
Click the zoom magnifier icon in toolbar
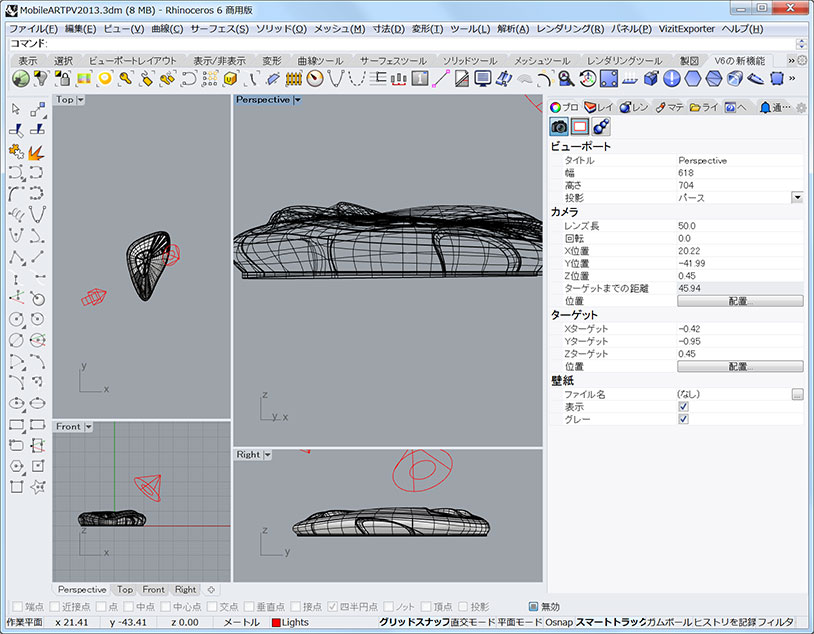(566, 78)
